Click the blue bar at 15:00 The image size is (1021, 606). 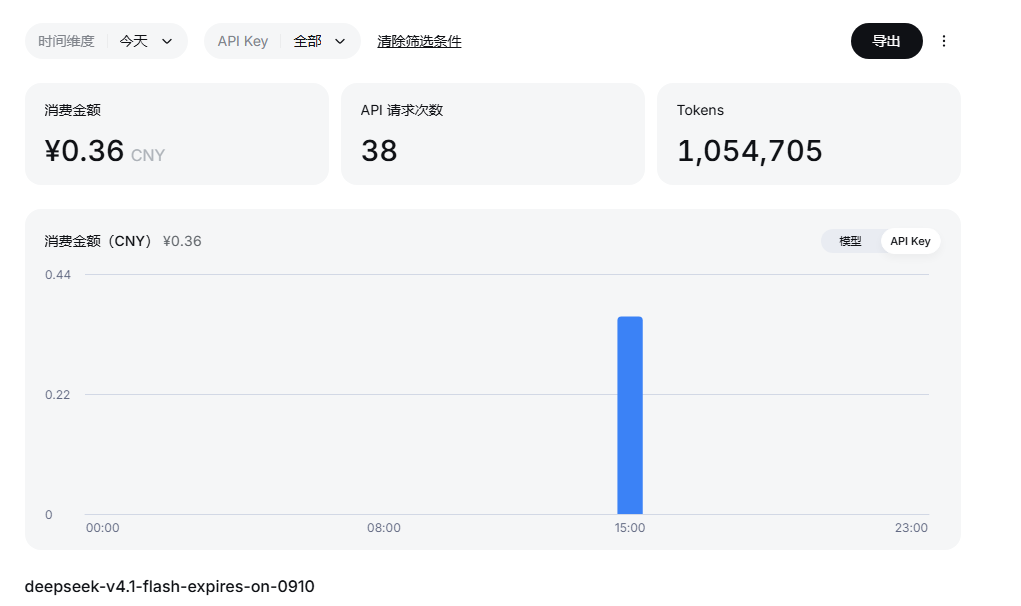click(630, 415)
